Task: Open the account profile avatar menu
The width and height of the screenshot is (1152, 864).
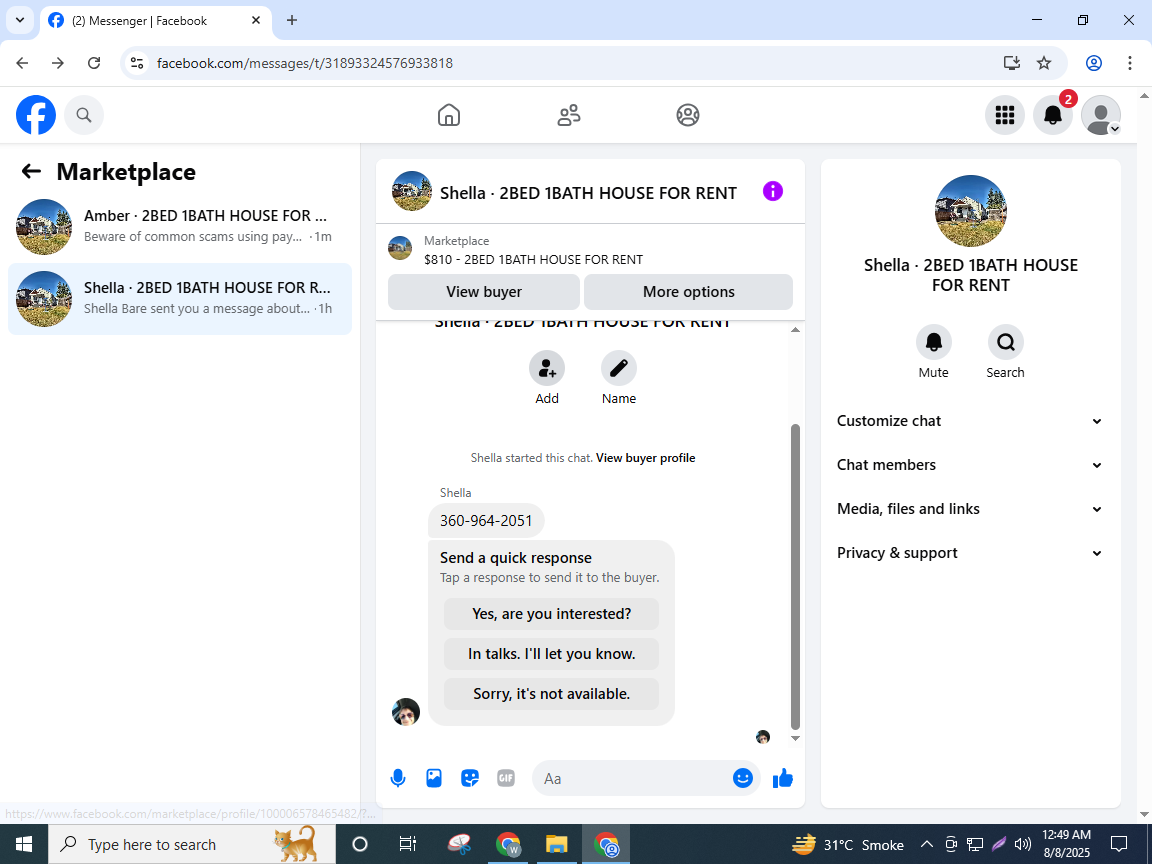Action: tap(1101, 115)
